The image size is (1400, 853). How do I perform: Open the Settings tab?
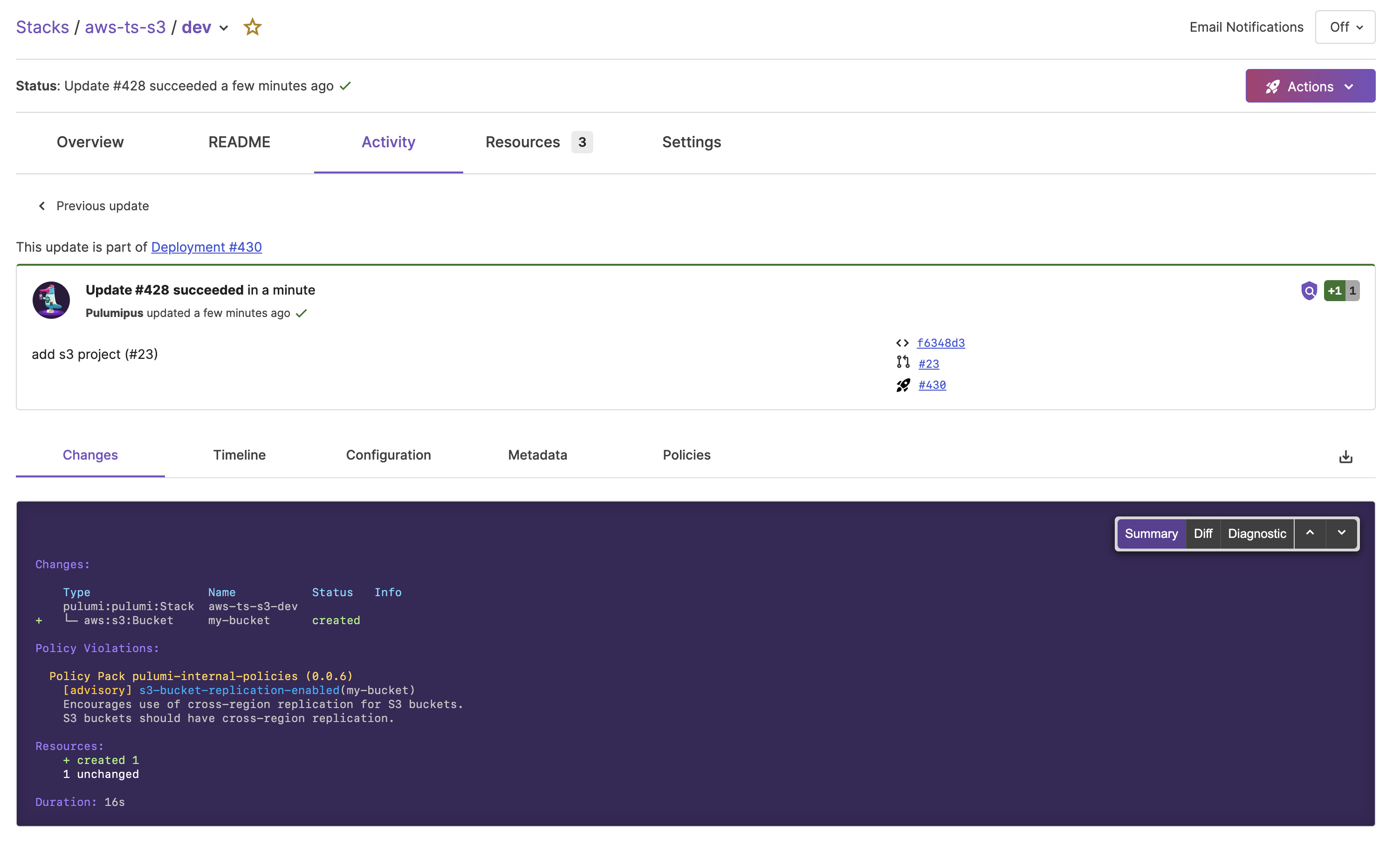(x=692, y=142)
